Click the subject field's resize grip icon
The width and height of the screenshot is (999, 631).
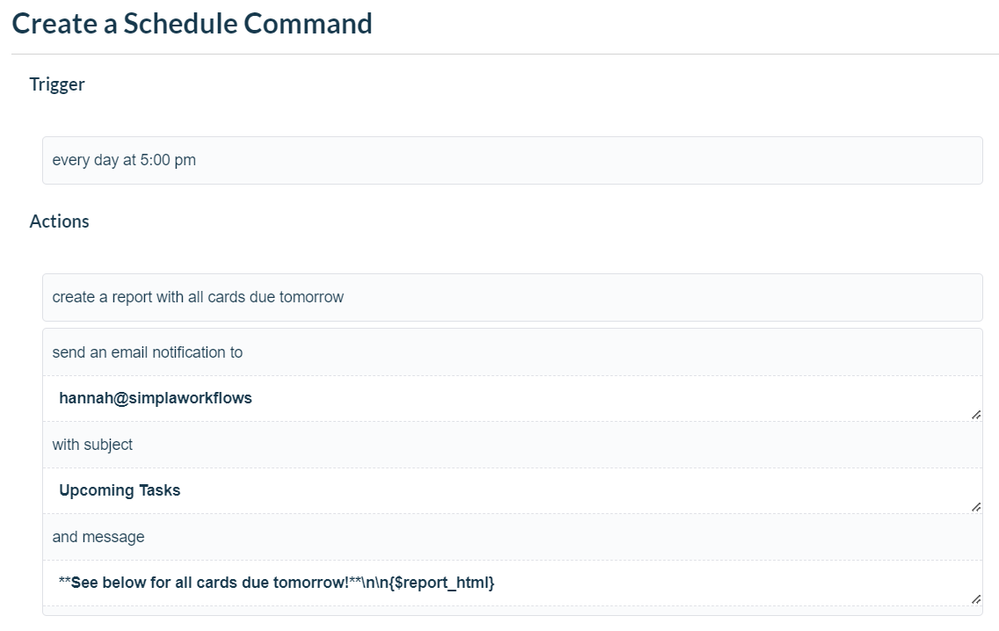click(x=976, y=507)
